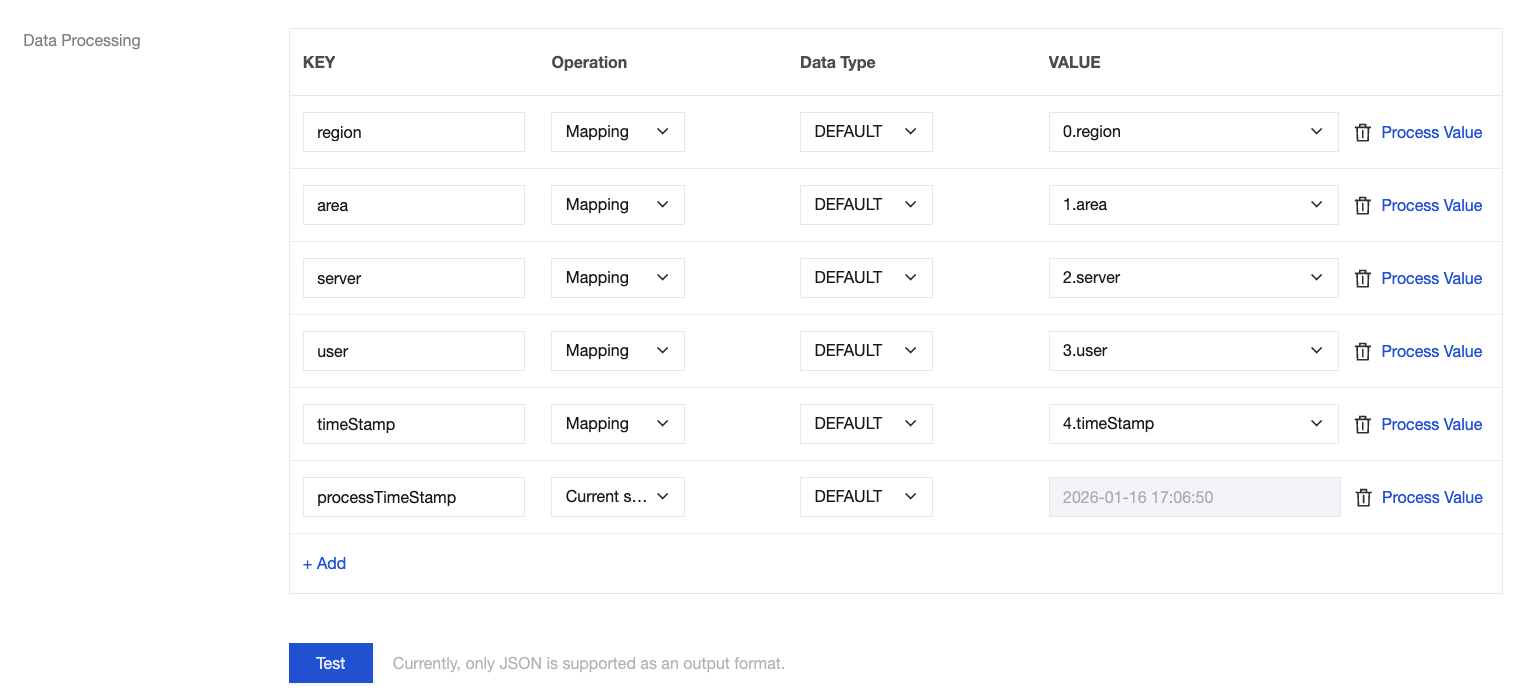Image resolution: width=1514 pixels, height=700 pixels.
Task: Delete the processTimeStamp row
Action: click(1362, 498)
